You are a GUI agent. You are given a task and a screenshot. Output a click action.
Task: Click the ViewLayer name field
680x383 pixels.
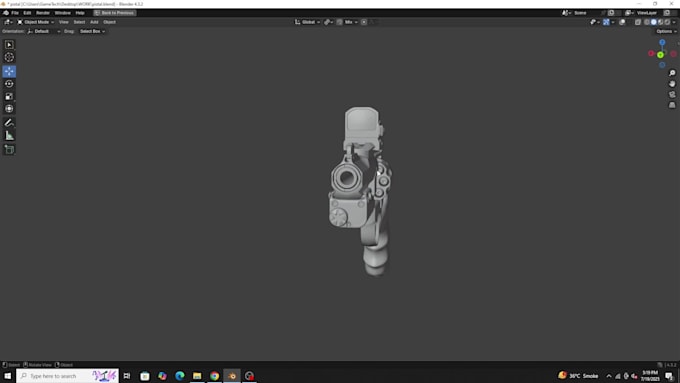(x=647, y=13)
